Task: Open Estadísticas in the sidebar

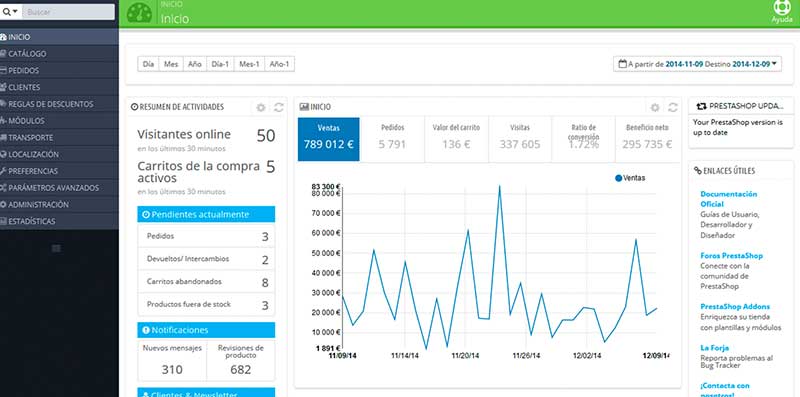Action: 59,221
